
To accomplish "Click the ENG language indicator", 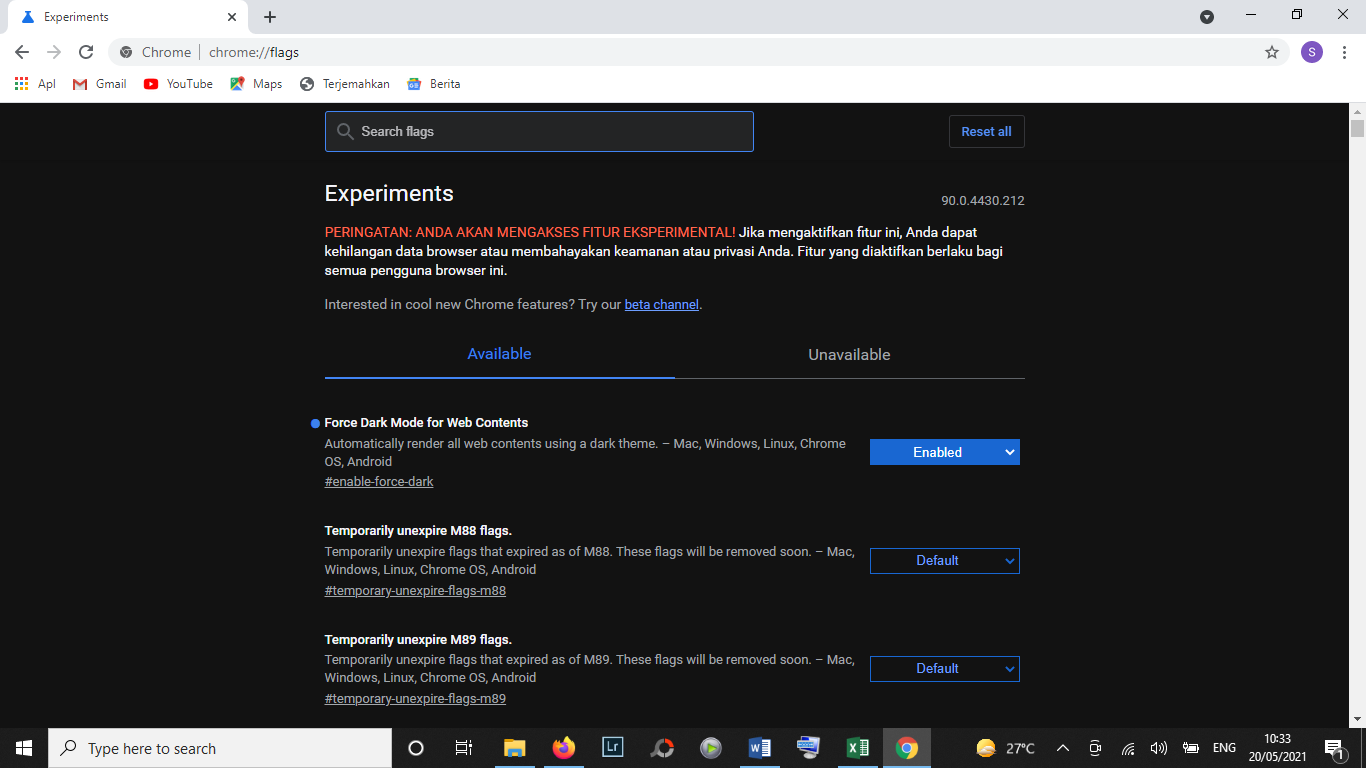I will tap(1224, 748).
